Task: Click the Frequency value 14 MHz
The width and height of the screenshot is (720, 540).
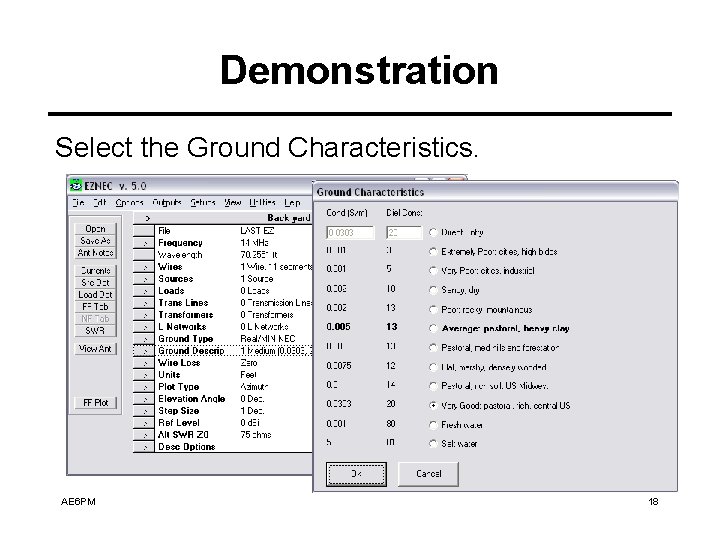Action: pyautogui.click(x=254, y=243)
